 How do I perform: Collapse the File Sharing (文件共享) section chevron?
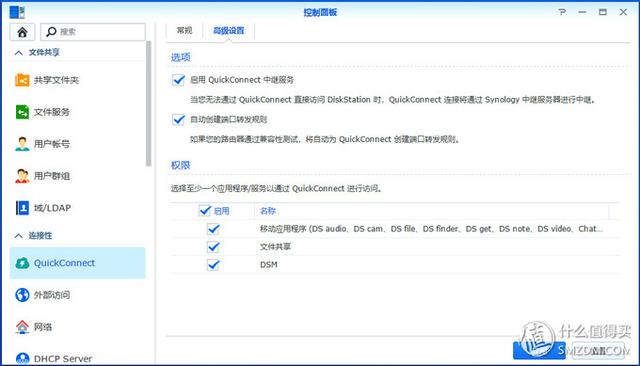point(18,53)
